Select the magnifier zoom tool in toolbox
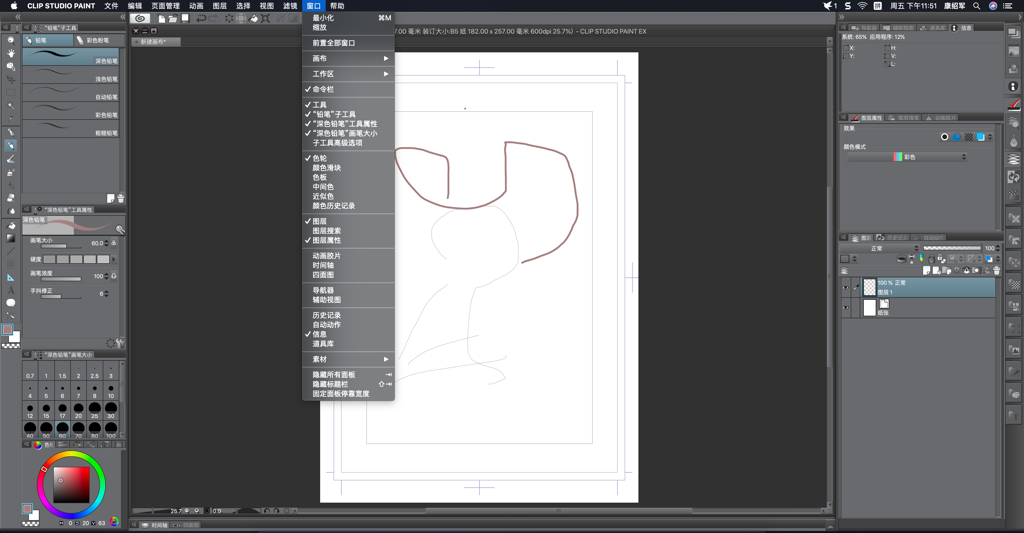1024x533 pixels. (x=11, y=41)
